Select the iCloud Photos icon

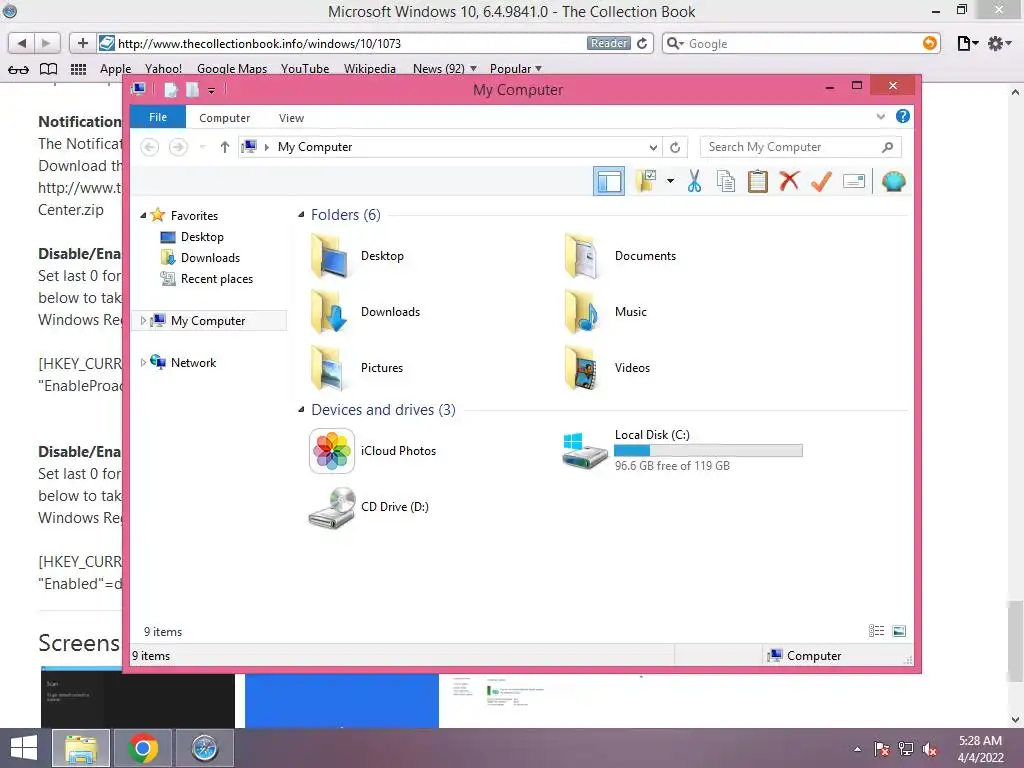coord(332,451)
